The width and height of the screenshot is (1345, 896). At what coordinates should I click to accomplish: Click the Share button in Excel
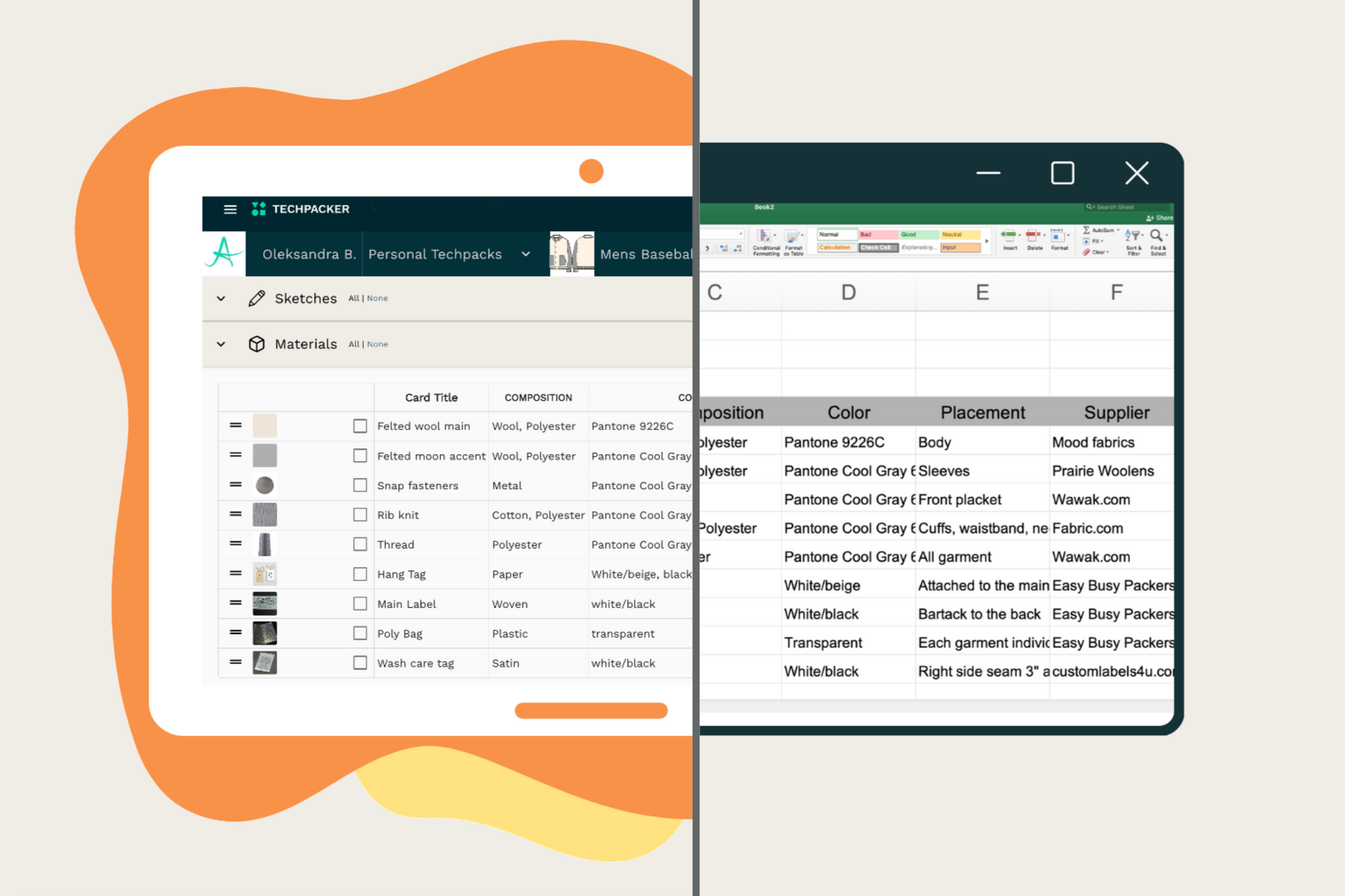pos(1160,218)
